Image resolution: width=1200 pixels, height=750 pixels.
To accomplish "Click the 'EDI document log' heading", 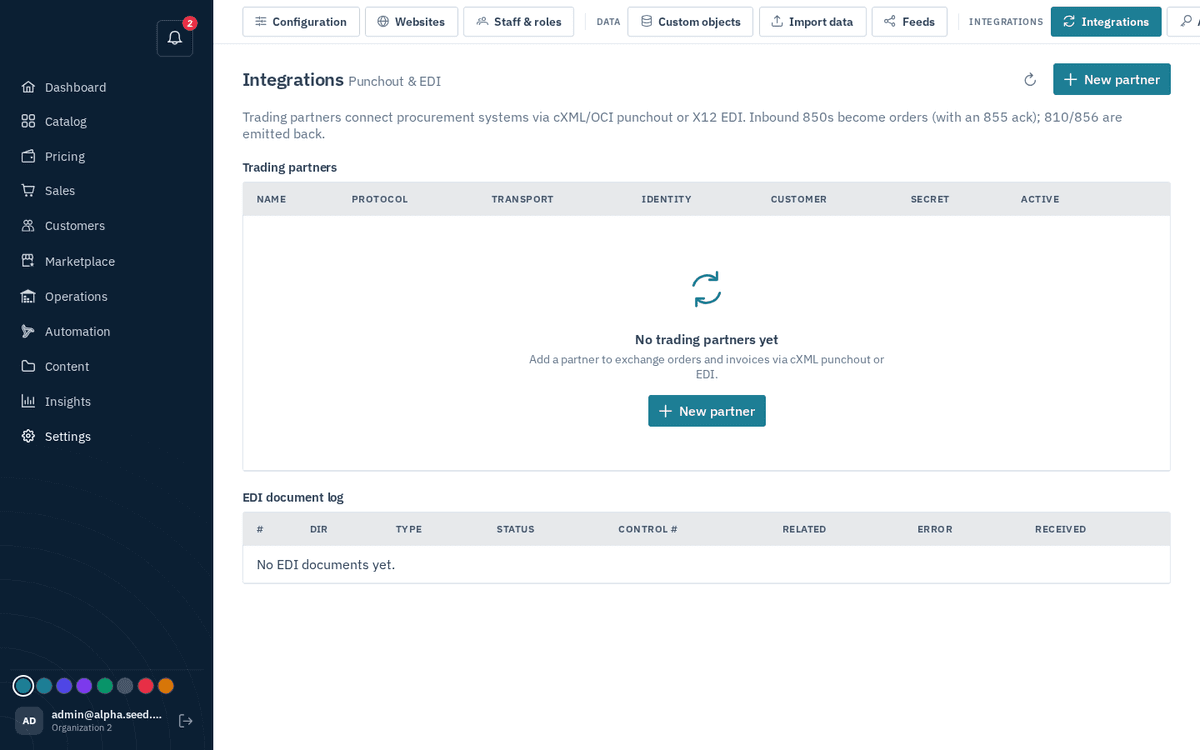I will (x=293, y=497).
